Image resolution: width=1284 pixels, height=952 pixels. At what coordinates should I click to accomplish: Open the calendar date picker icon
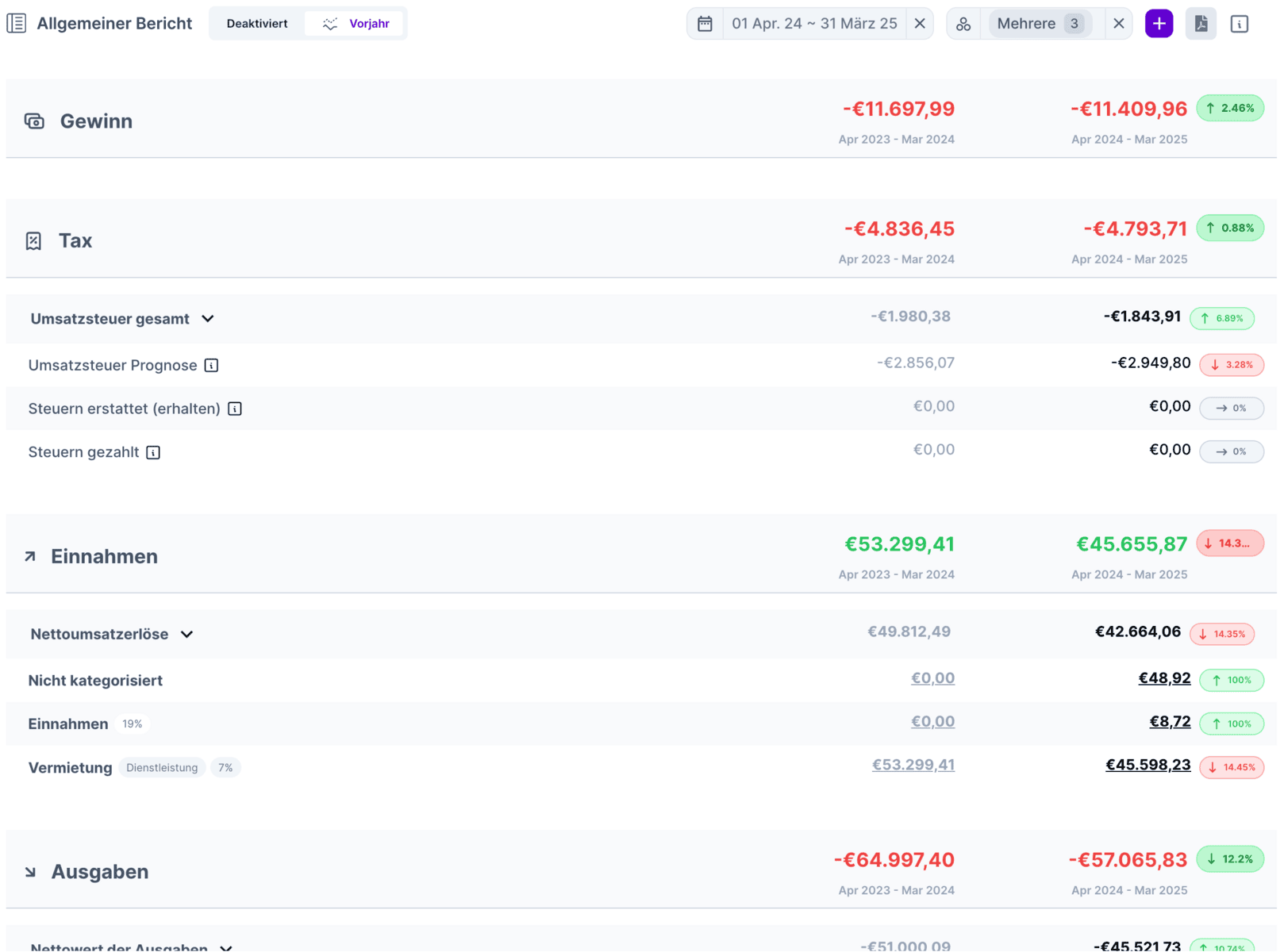(x=705, y=24)
